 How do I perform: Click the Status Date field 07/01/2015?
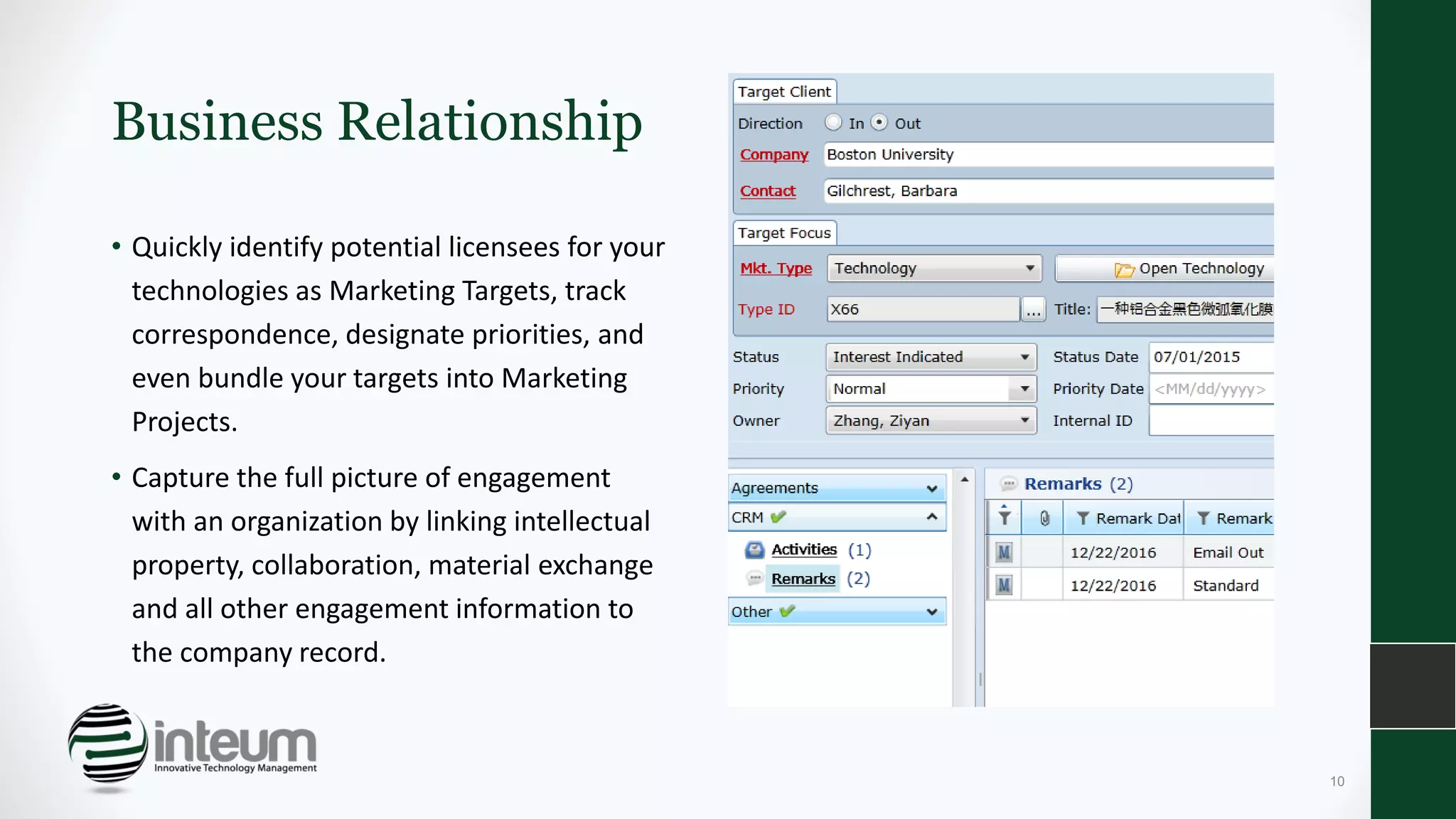(1211, 357)
